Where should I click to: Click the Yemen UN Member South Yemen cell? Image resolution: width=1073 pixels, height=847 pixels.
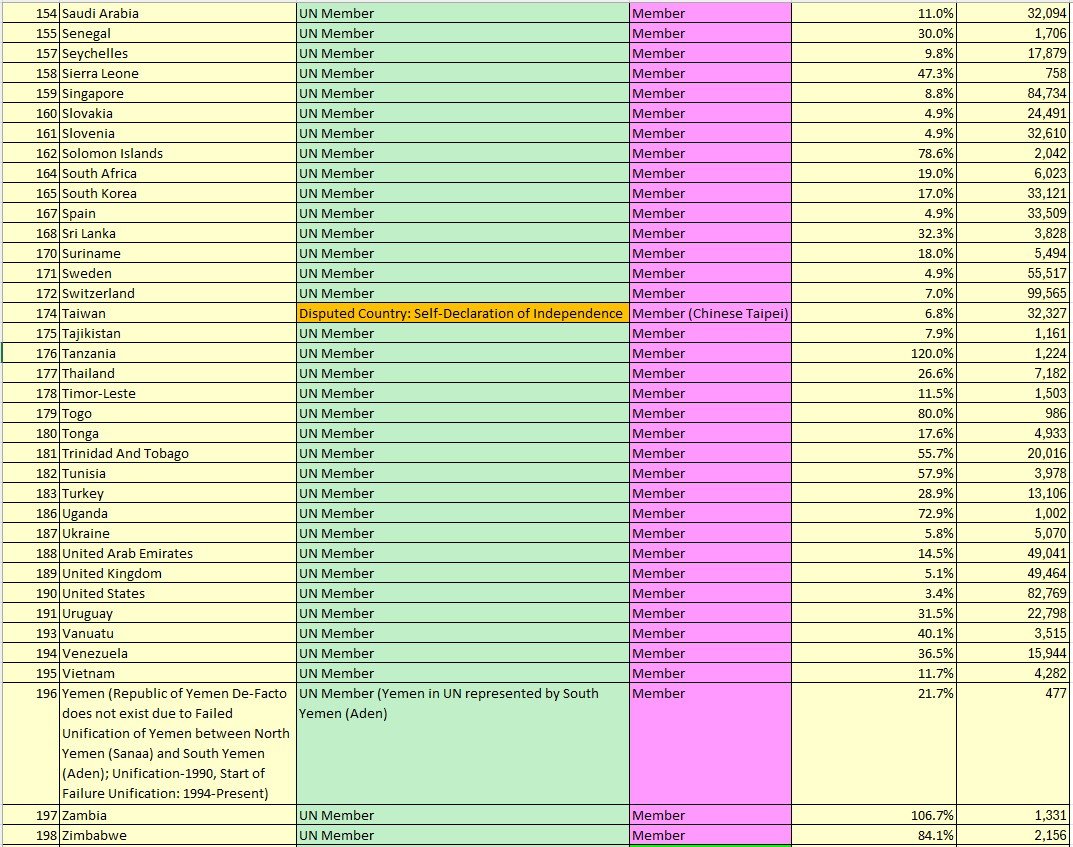463,743
